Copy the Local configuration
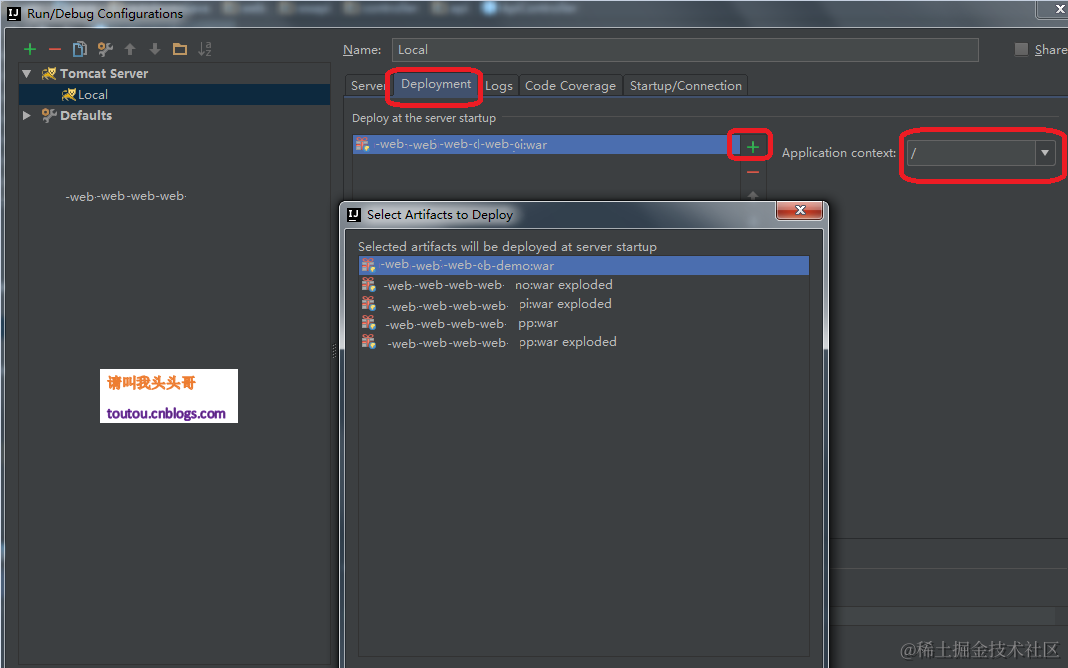This screenshot has width=1068, height=668. tap(79, 48)
